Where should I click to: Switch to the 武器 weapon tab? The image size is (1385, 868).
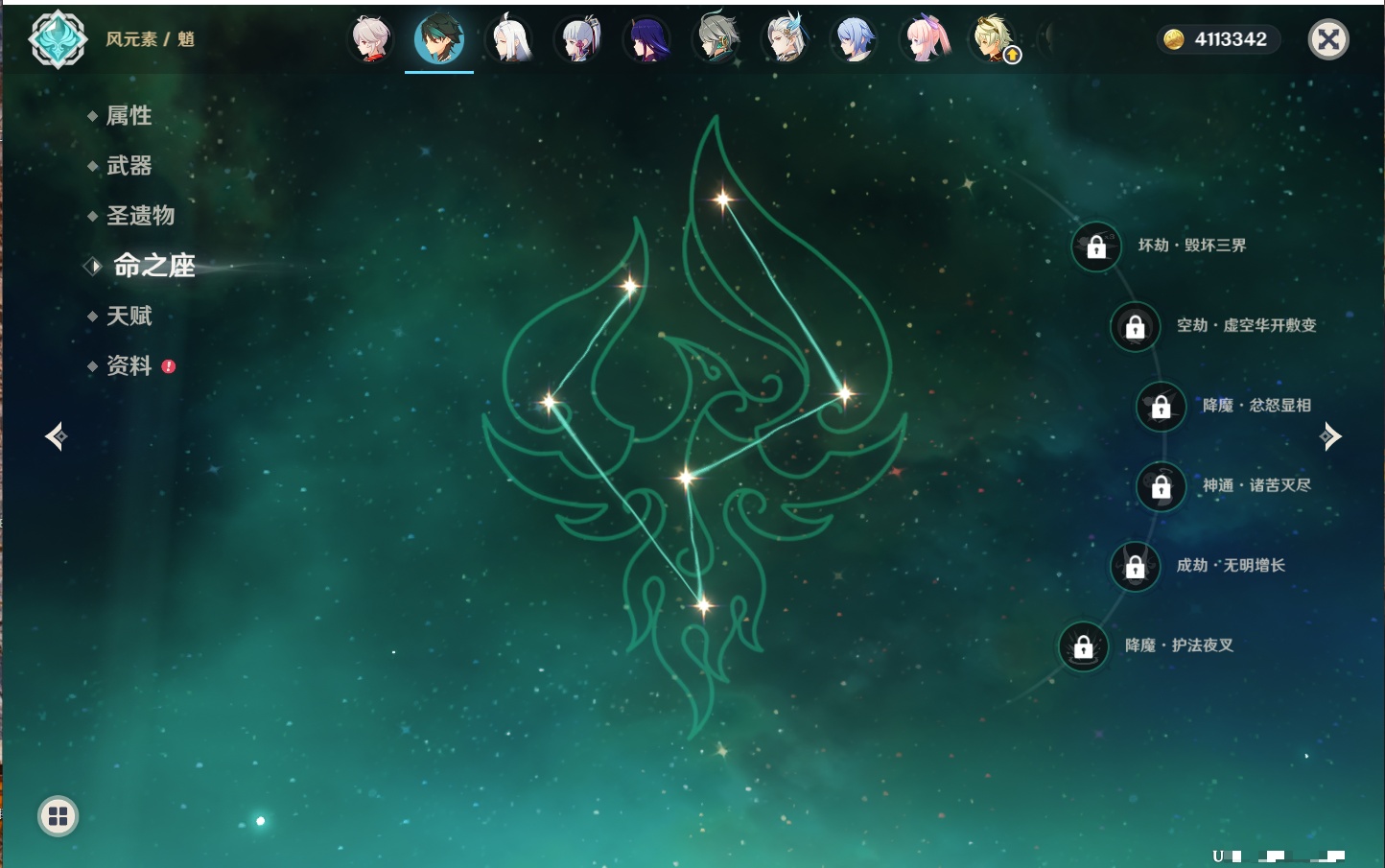129,166
